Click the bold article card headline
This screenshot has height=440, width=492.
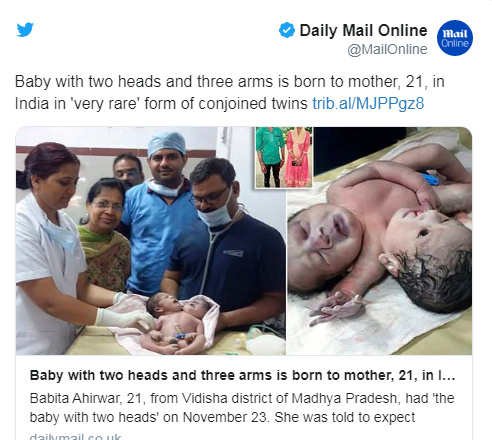tap(242, 375)
